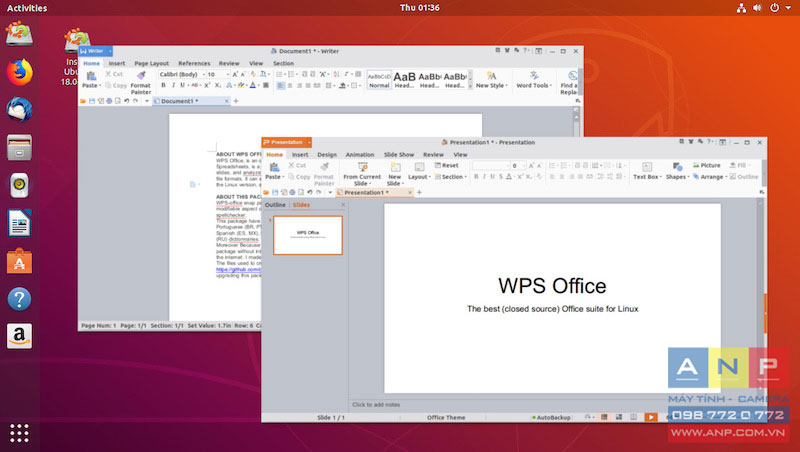The height and width of the screenshot is (452, 800).
Task: Click font size field in Presentation
Action: click(x=518, y=165)
